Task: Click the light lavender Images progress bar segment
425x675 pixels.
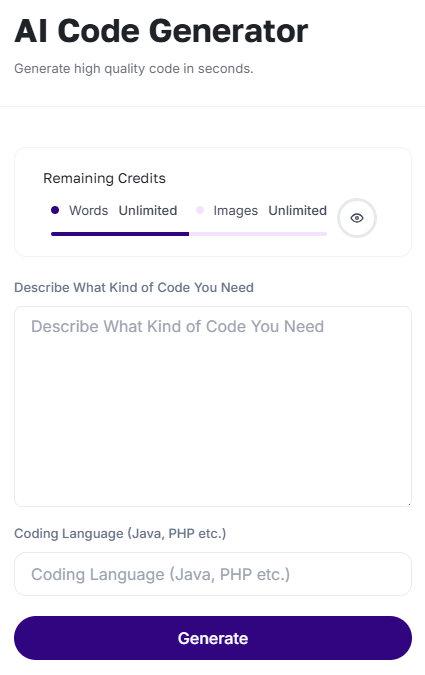Action: point(258,234)
